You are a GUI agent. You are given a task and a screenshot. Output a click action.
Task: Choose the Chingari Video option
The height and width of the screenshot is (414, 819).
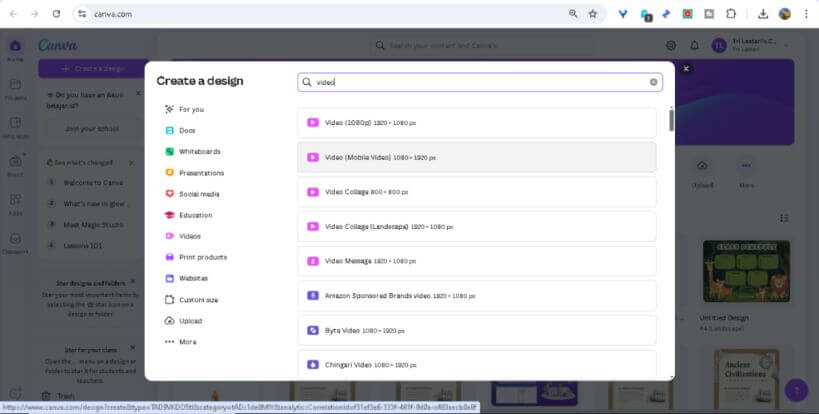point(477,364)
